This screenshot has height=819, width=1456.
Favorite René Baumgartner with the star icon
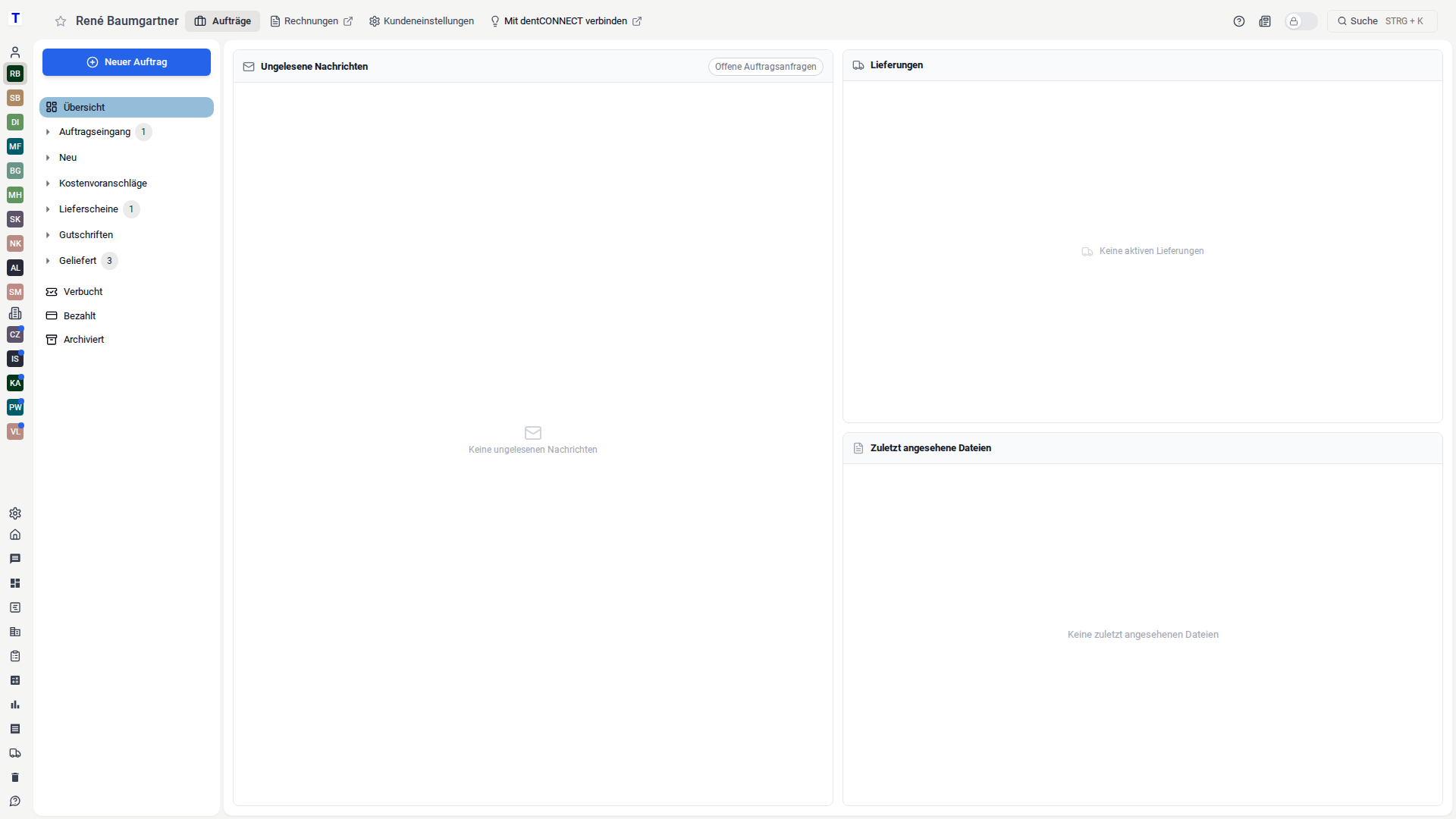[61, 21]
